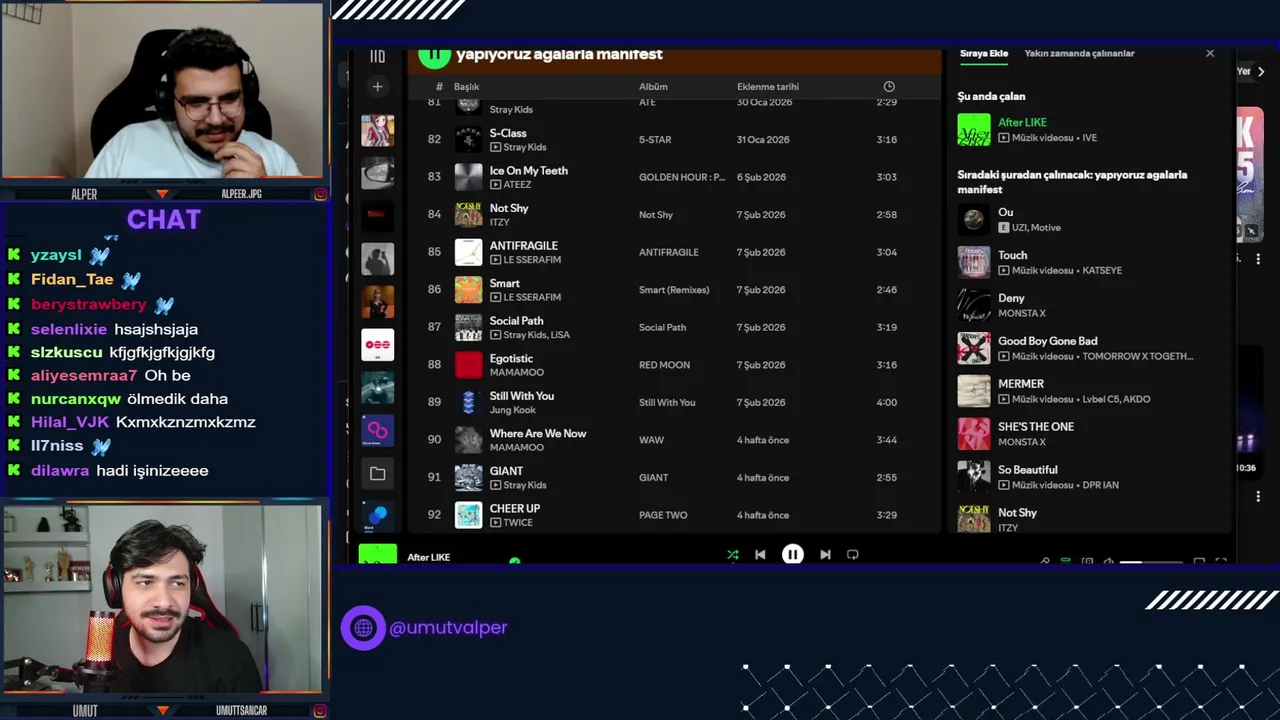
Task: Skip to the previous track
Action: tap(760, 555)
